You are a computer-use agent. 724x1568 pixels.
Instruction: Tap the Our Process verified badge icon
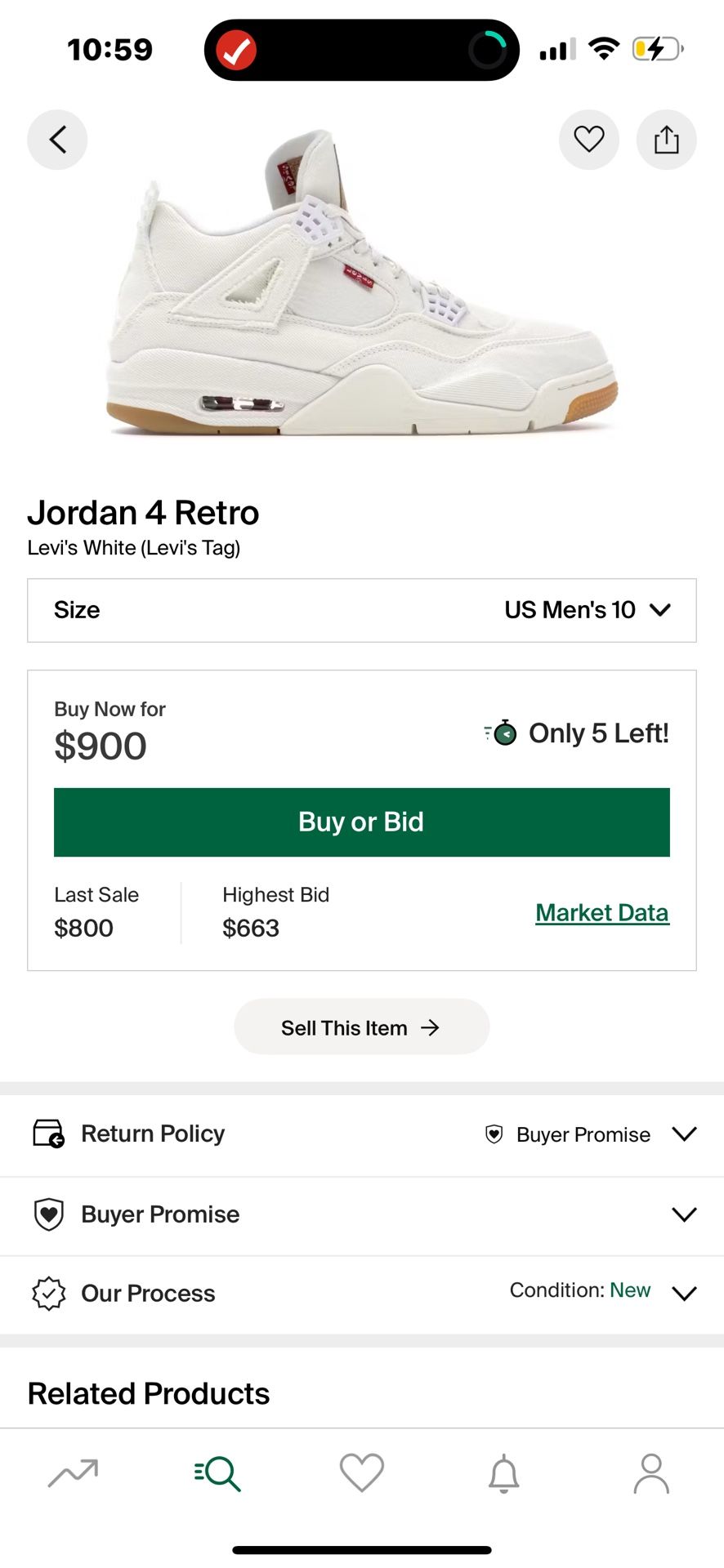[x=48, y=1294]
